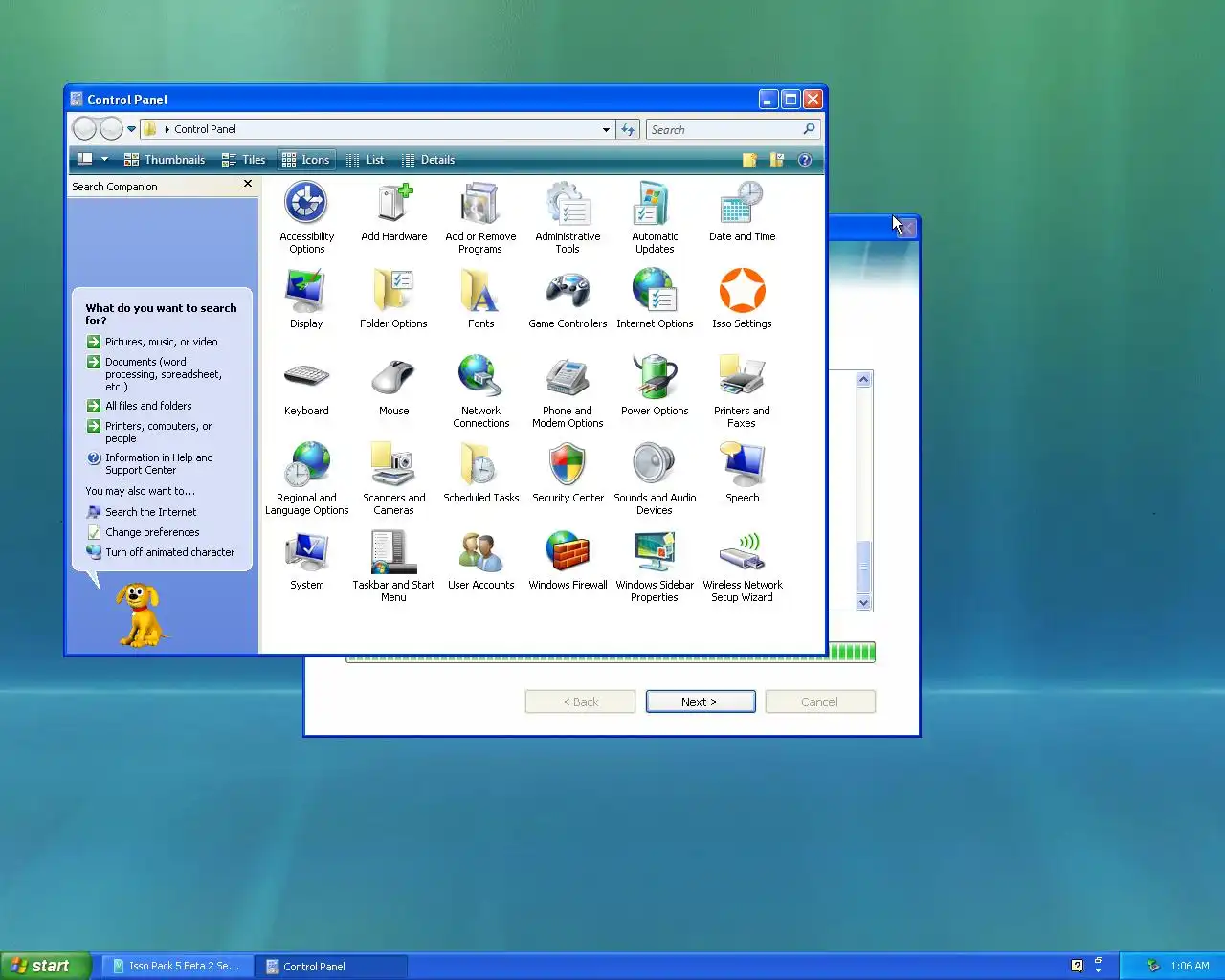The width and height of the screenshot is (1225, 980).
Task: Open Scheduled Tasks icon
Action: coord(480,474)
